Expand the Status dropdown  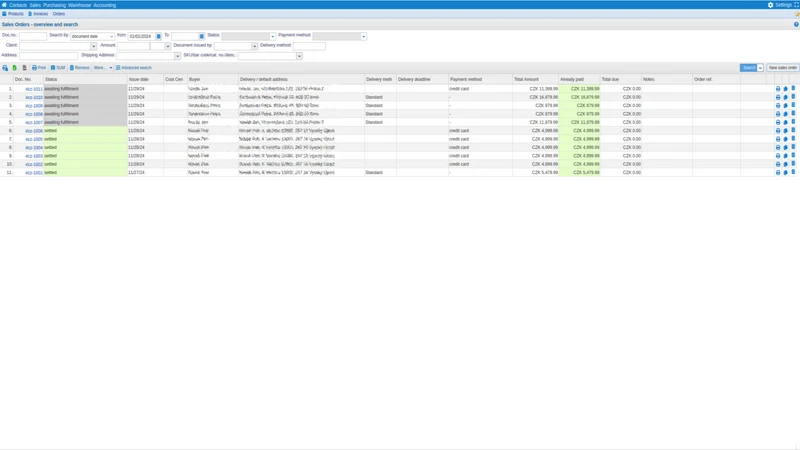point(272,36)
